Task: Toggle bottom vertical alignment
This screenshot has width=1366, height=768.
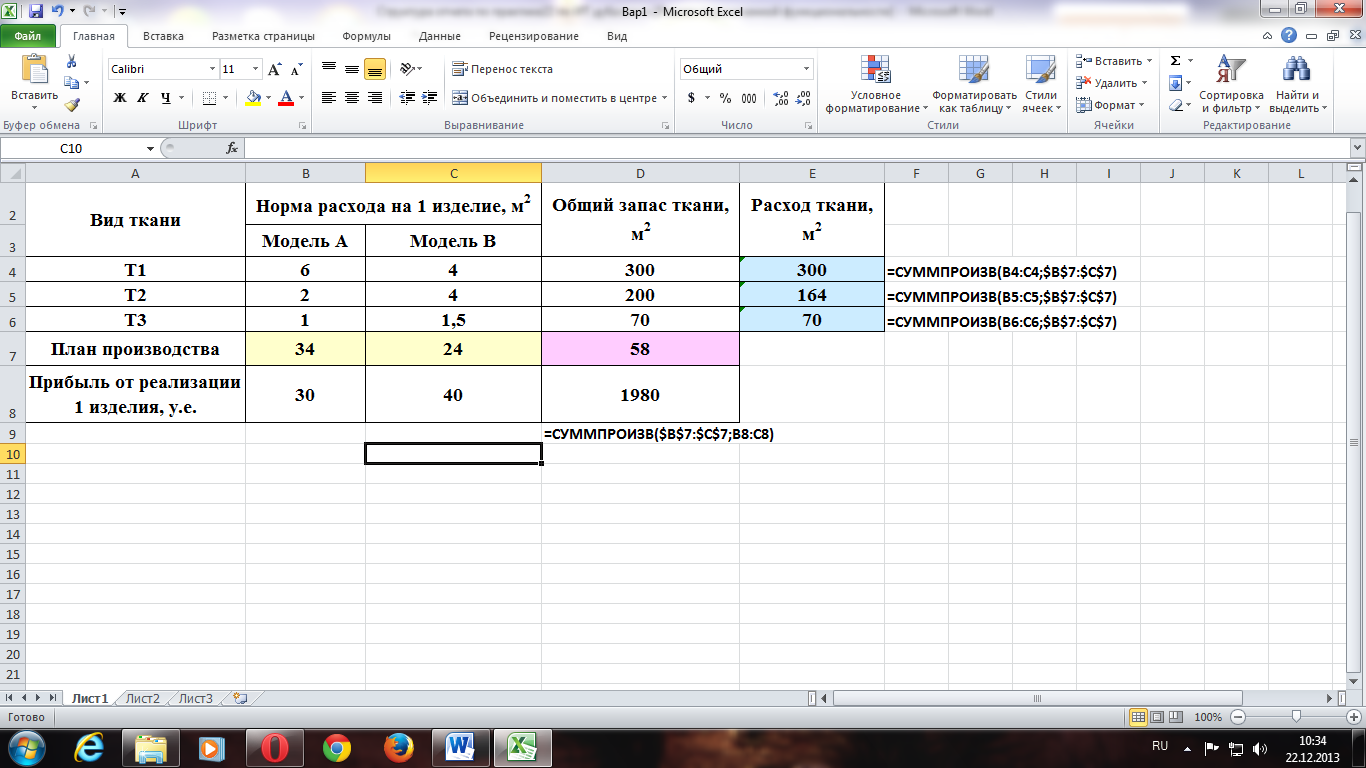Action: point(375,70)
